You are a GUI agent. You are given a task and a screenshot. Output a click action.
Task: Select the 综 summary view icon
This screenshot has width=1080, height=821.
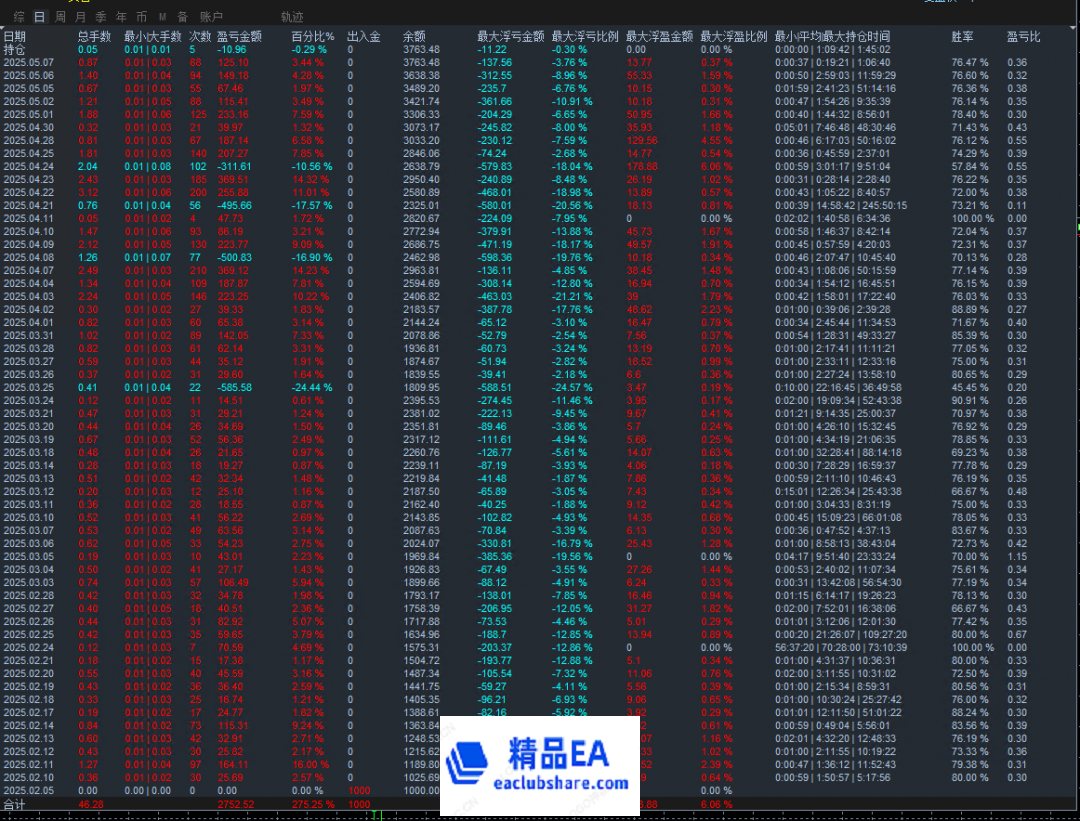coord(18,16)
